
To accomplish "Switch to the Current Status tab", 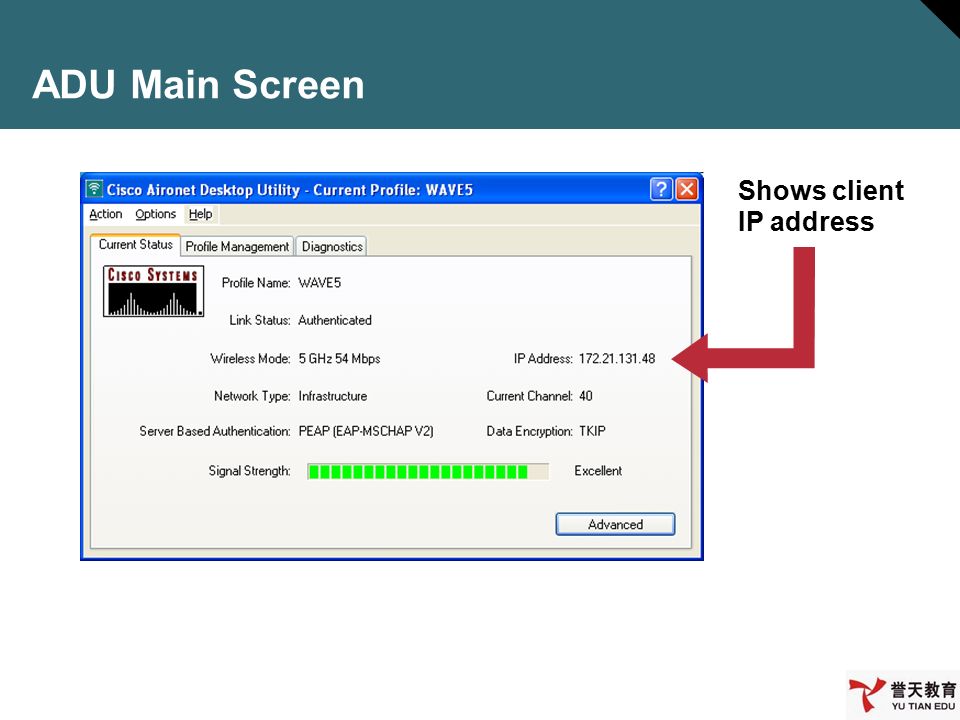I will (x=135, y=245).
